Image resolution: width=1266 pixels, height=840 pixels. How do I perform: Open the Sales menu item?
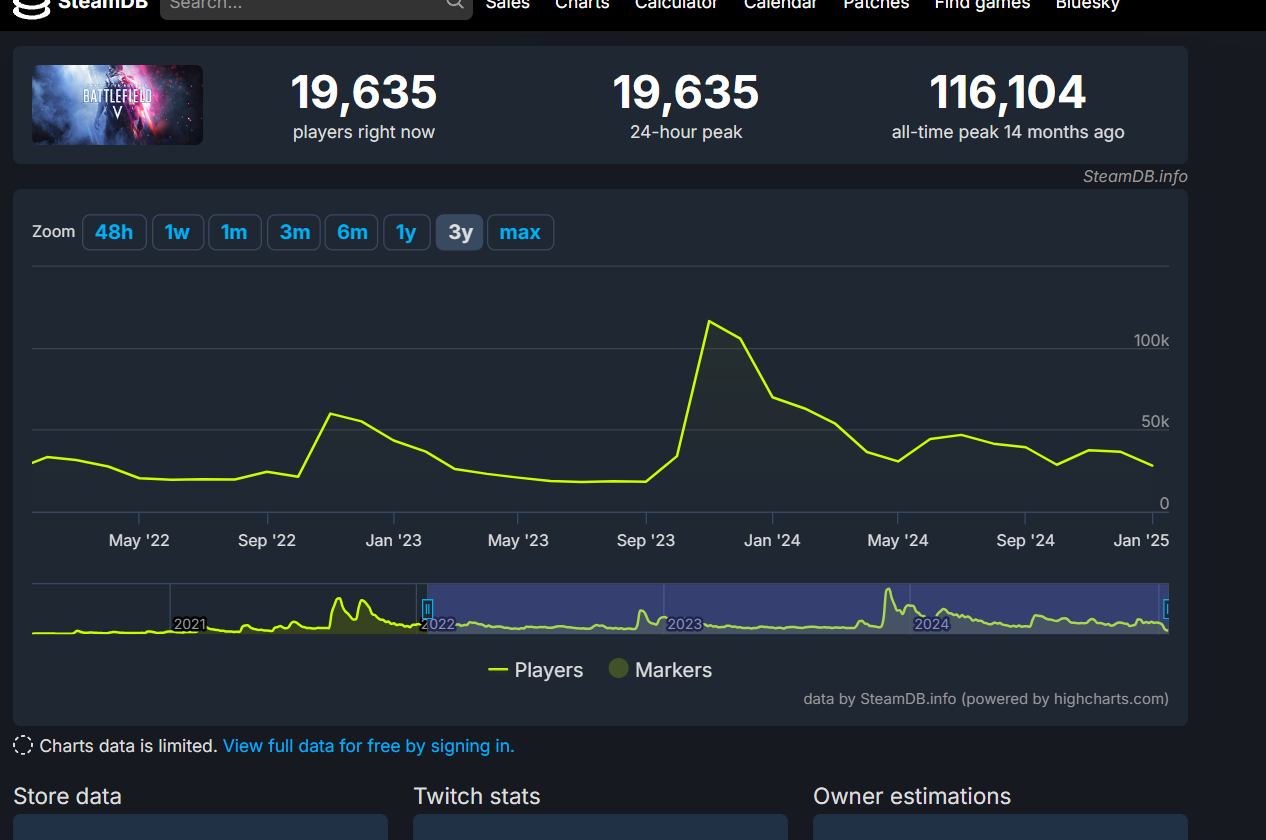tap(508, 5)
